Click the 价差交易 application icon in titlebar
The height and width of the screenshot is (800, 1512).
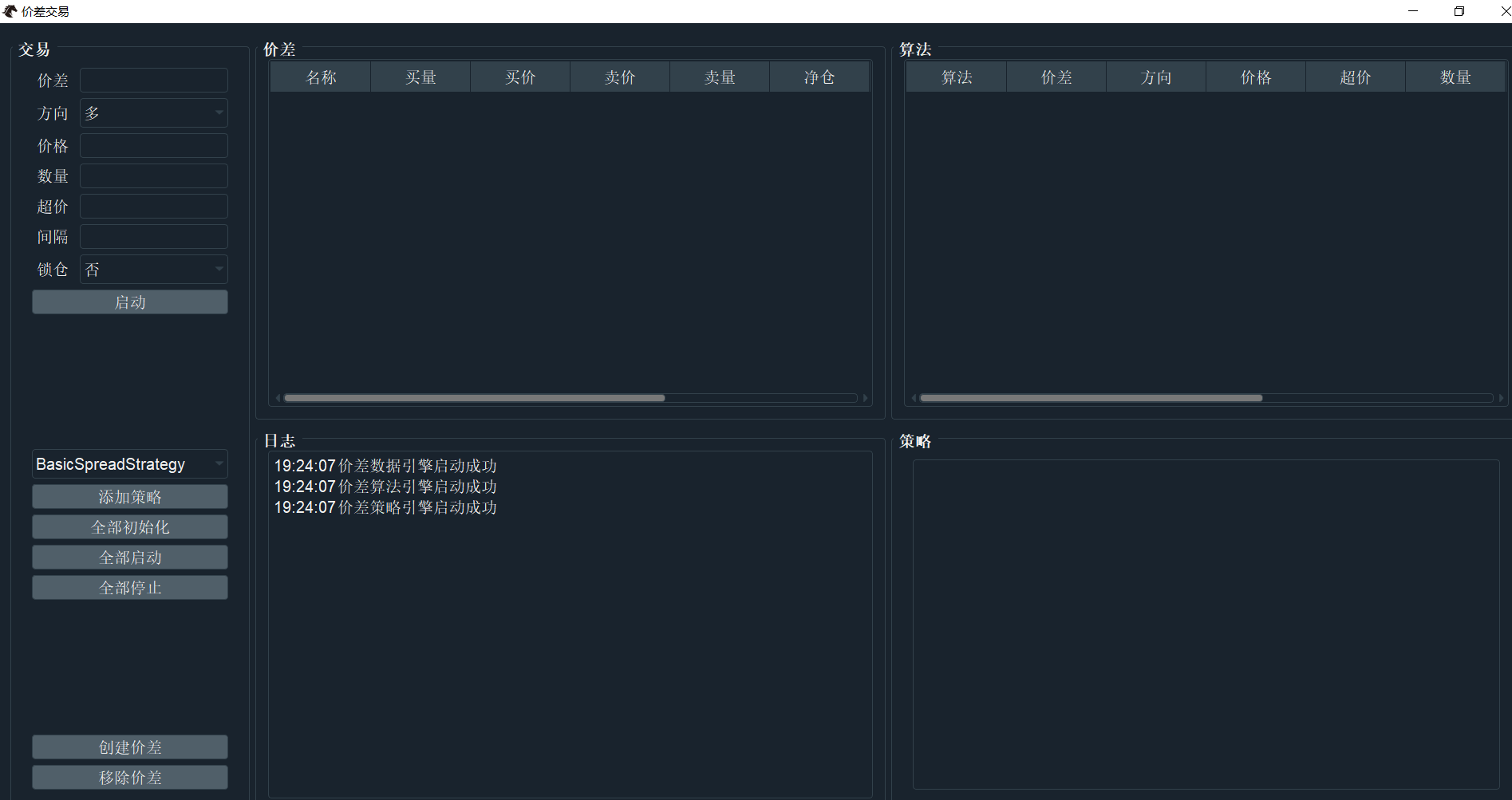coord(9,10)
